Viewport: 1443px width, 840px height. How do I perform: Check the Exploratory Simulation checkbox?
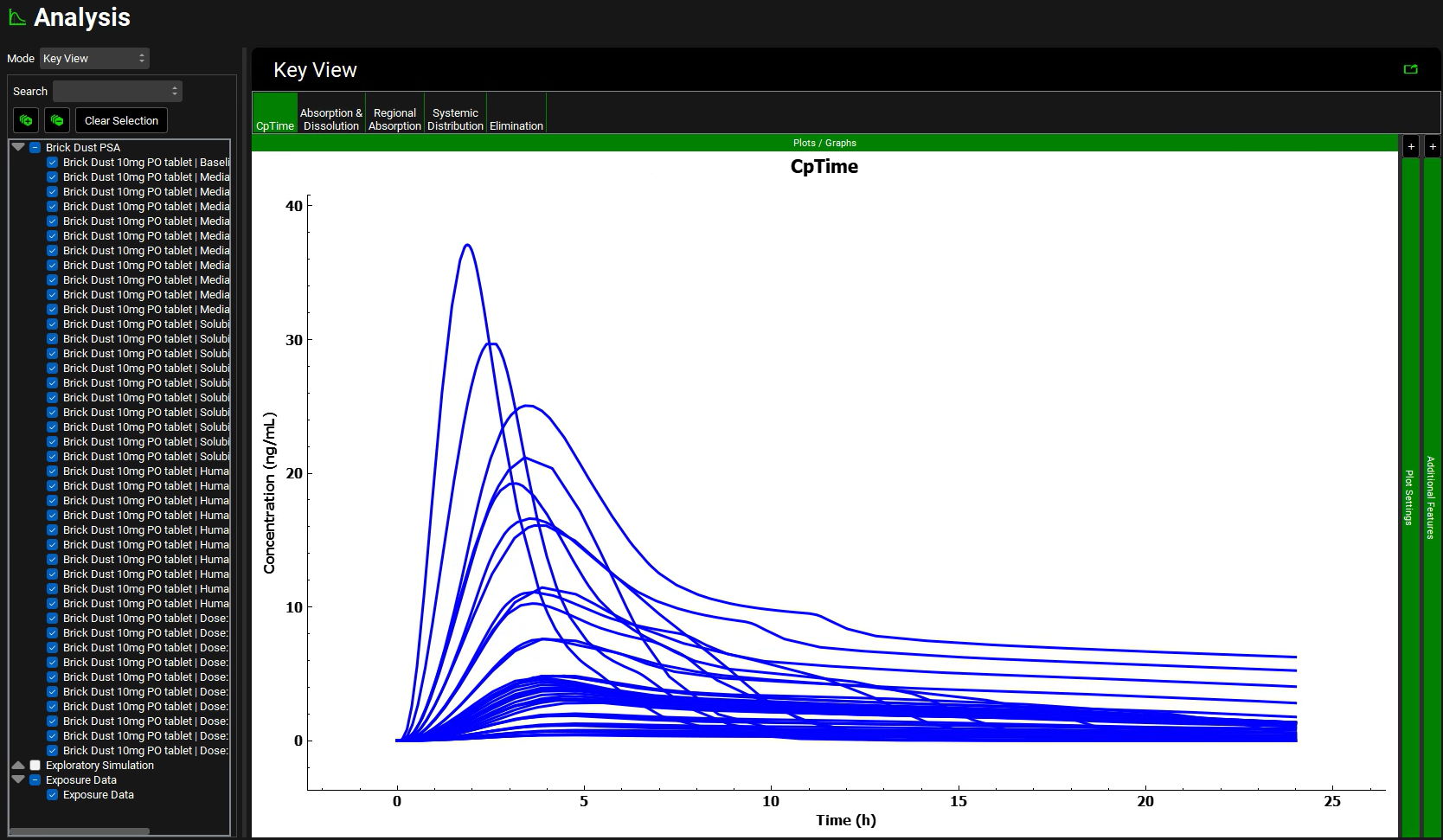(35, 766)
